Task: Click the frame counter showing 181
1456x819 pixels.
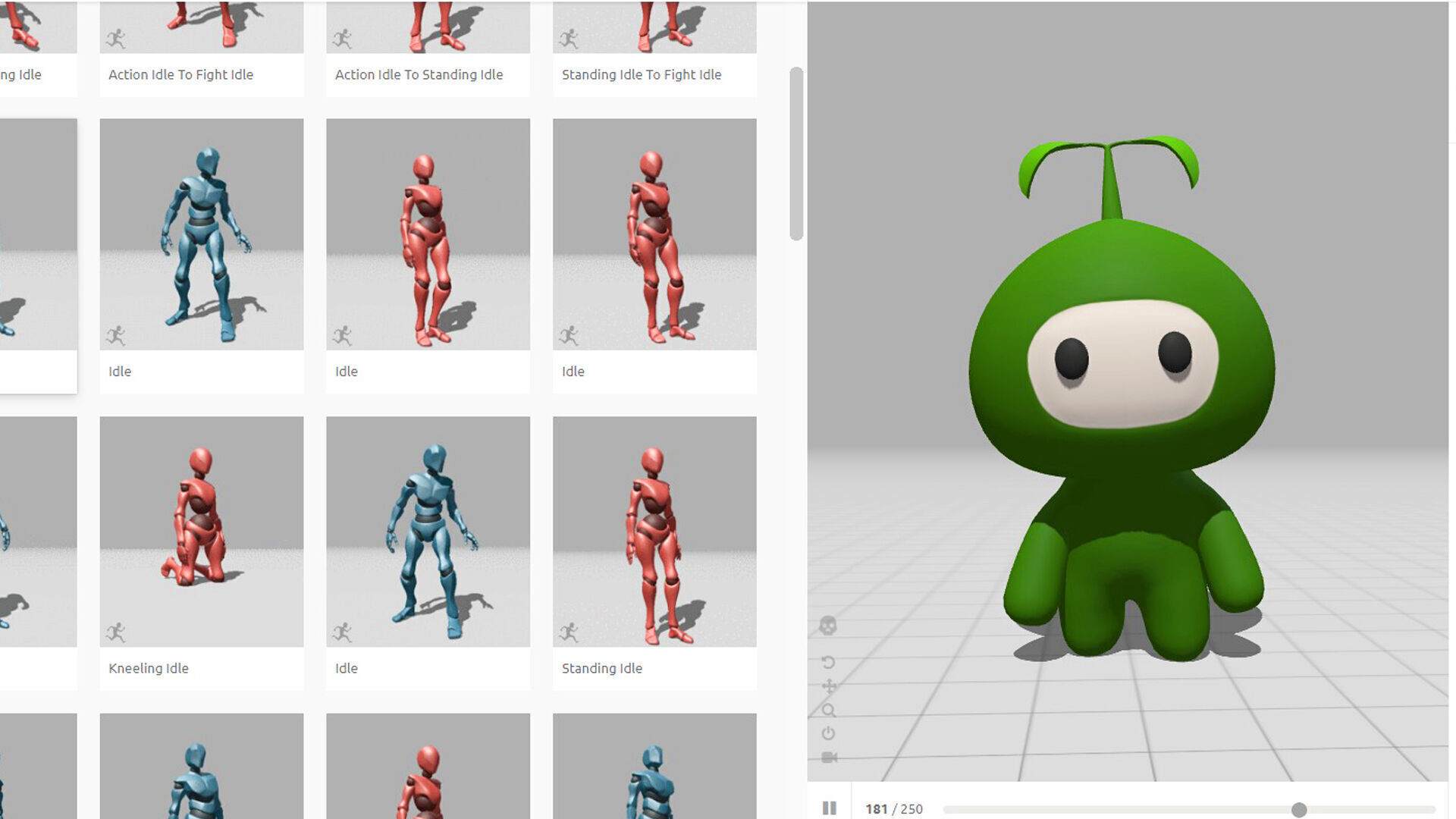Action: tap(876, 809)
